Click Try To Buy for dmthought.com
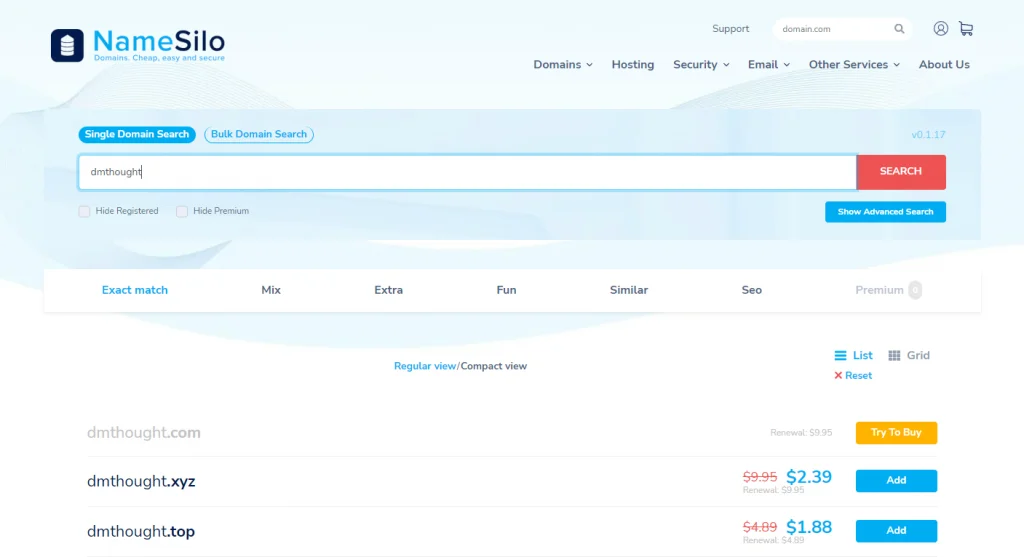1024x557 pixels. (896, 432)
